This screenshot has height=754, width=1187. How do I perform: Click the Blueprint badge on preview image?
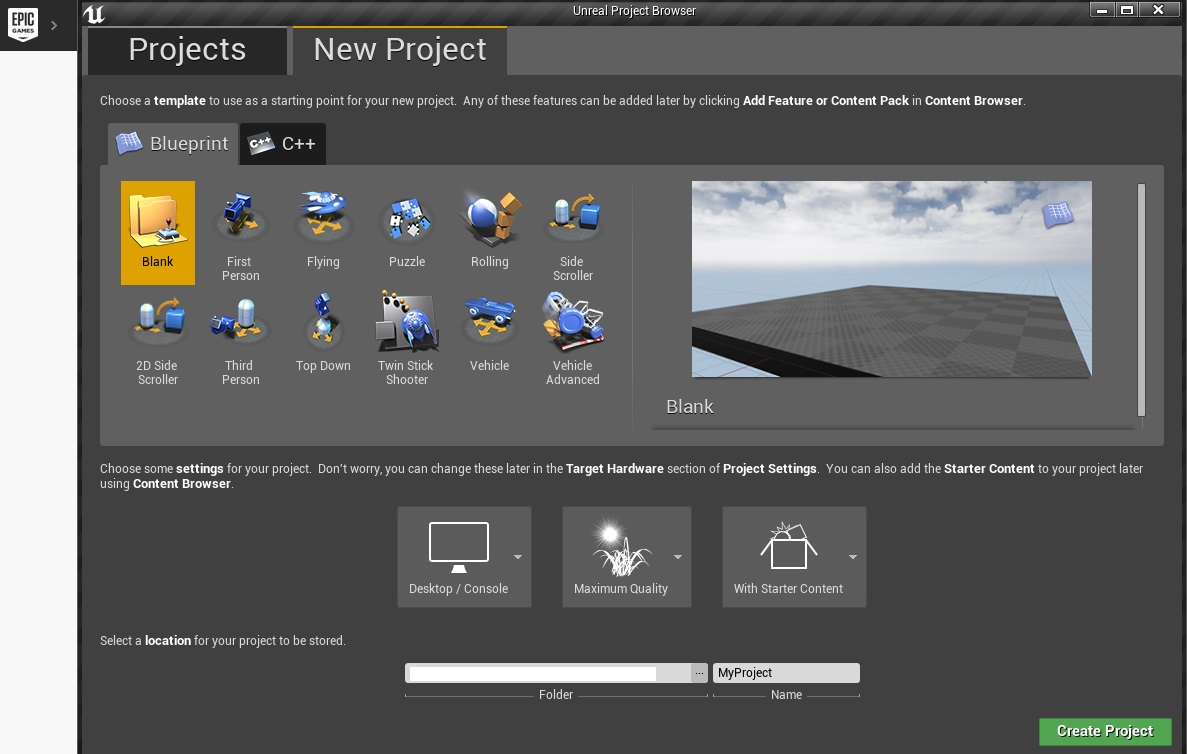click(1058, 214)
